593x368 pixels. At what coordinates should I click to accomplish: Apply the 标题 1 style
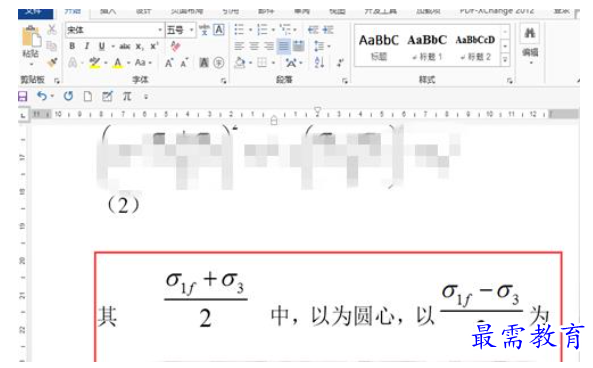(427, 47)
